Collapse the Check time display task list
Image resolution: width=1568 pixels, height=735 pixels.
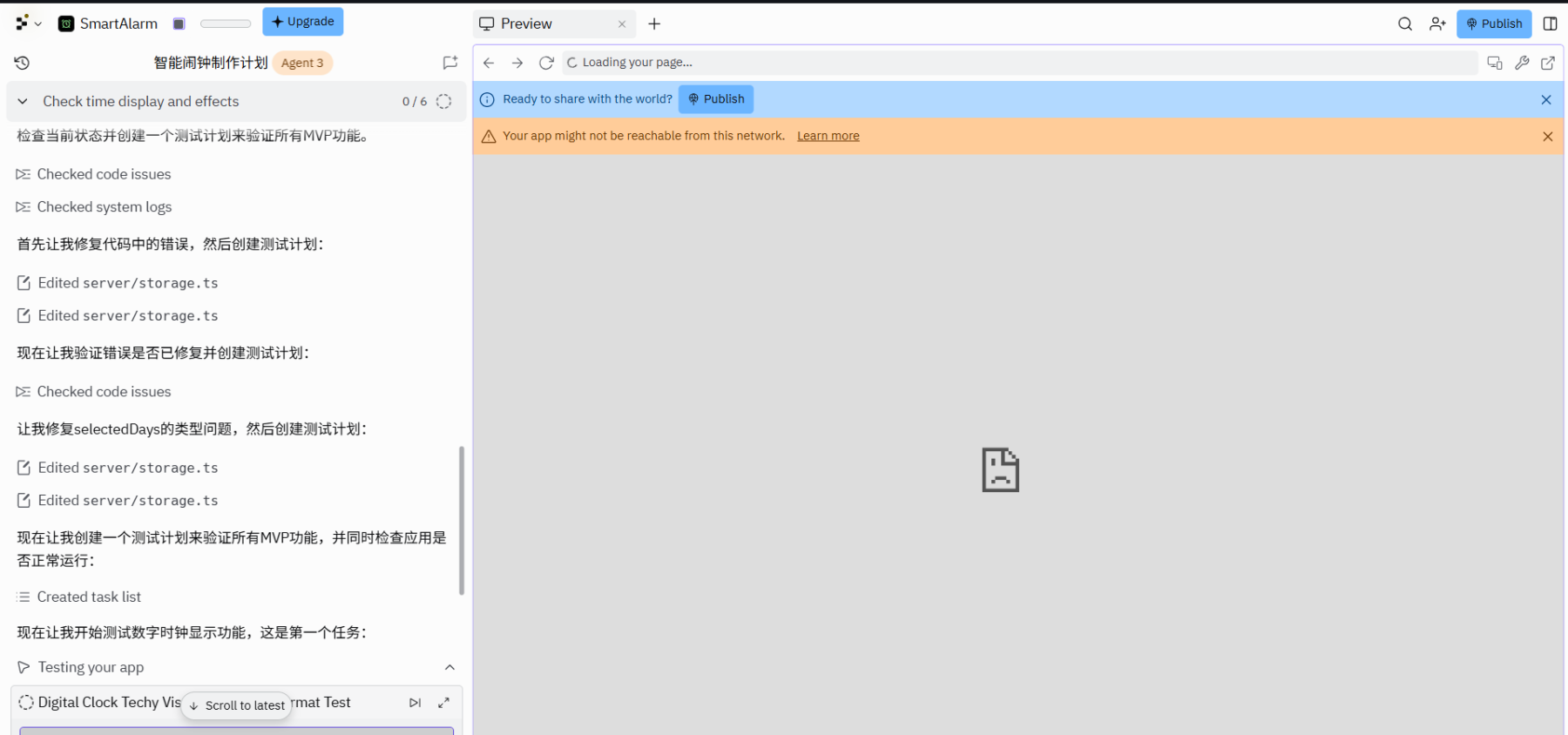click(23, 102)
